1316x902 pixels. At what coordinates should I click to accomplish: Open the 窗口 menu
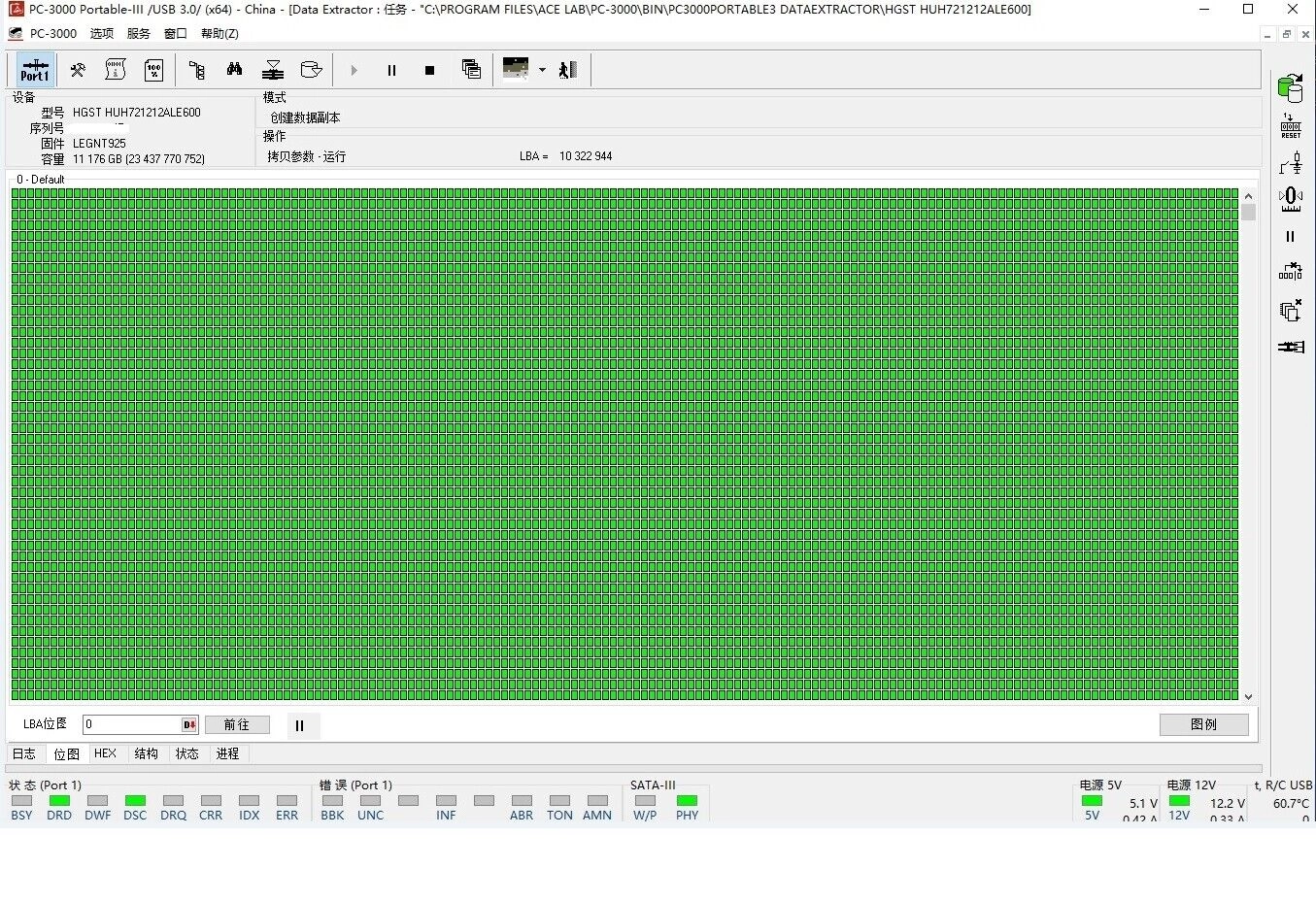176,33
